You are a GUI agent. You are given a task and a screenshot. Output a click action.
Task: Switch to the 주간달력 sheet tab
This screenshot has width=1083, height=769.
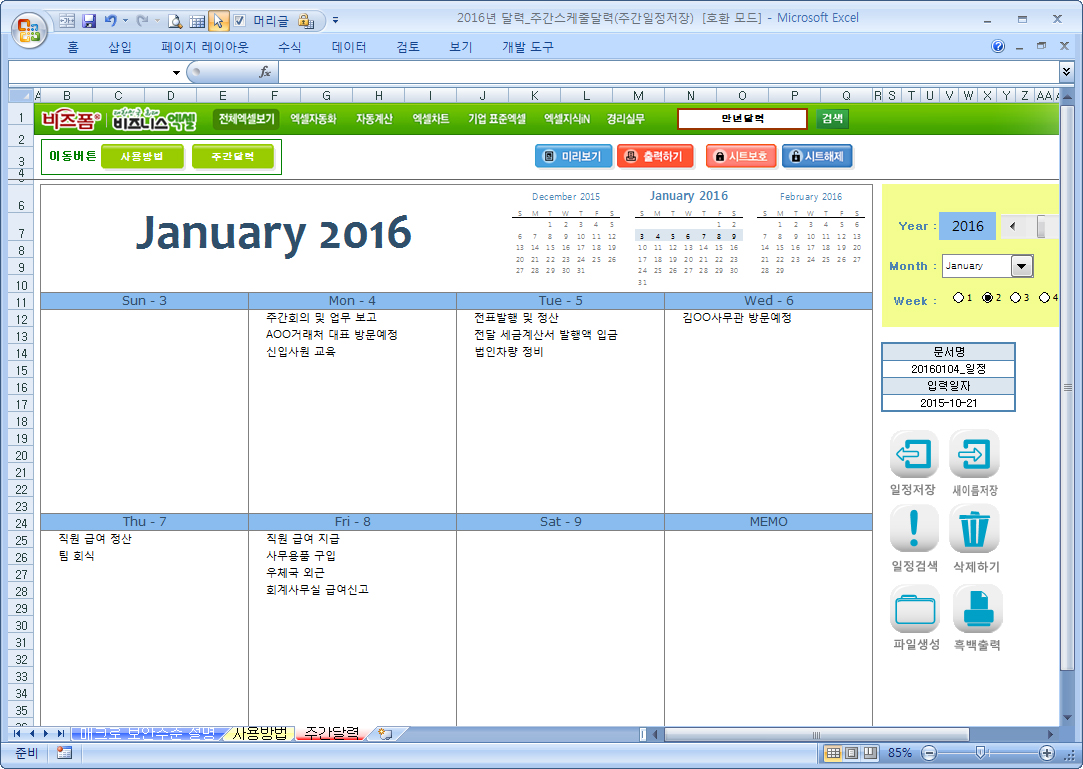(332, 734)
